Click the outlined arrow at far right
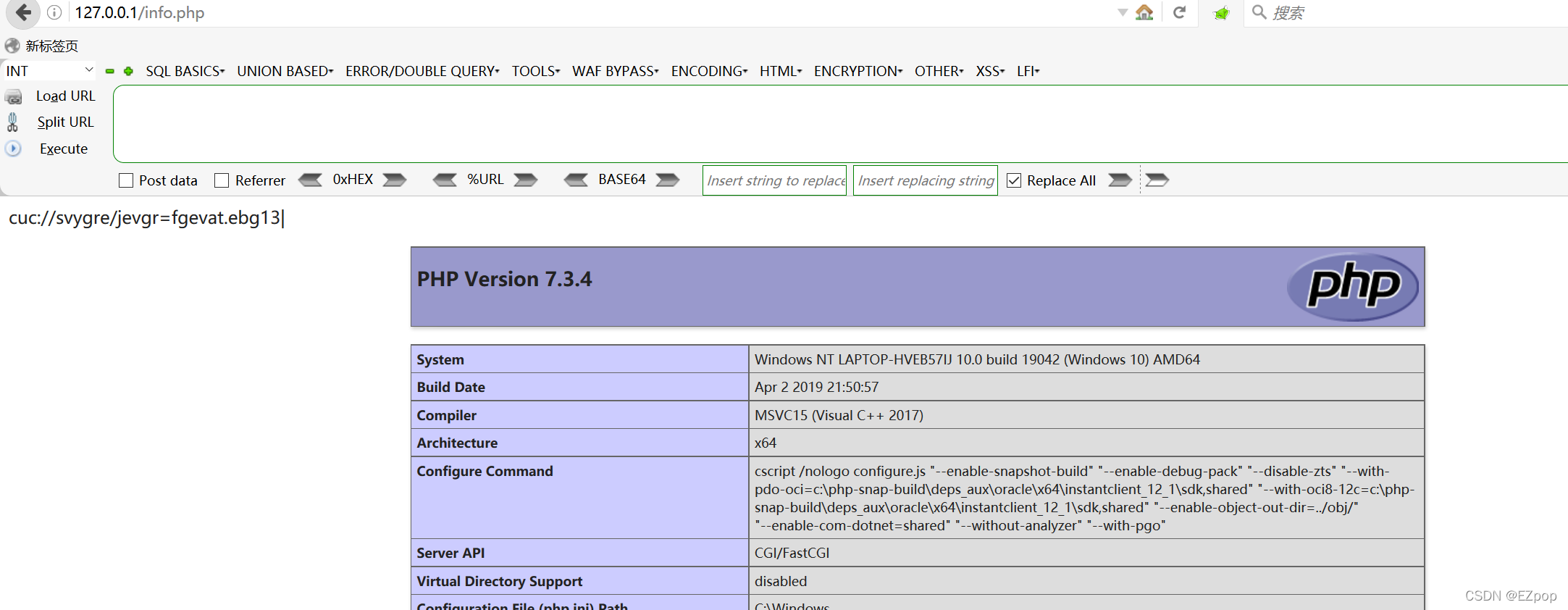The height and width of the screenshot is (610, 1568). (1157, 180)
